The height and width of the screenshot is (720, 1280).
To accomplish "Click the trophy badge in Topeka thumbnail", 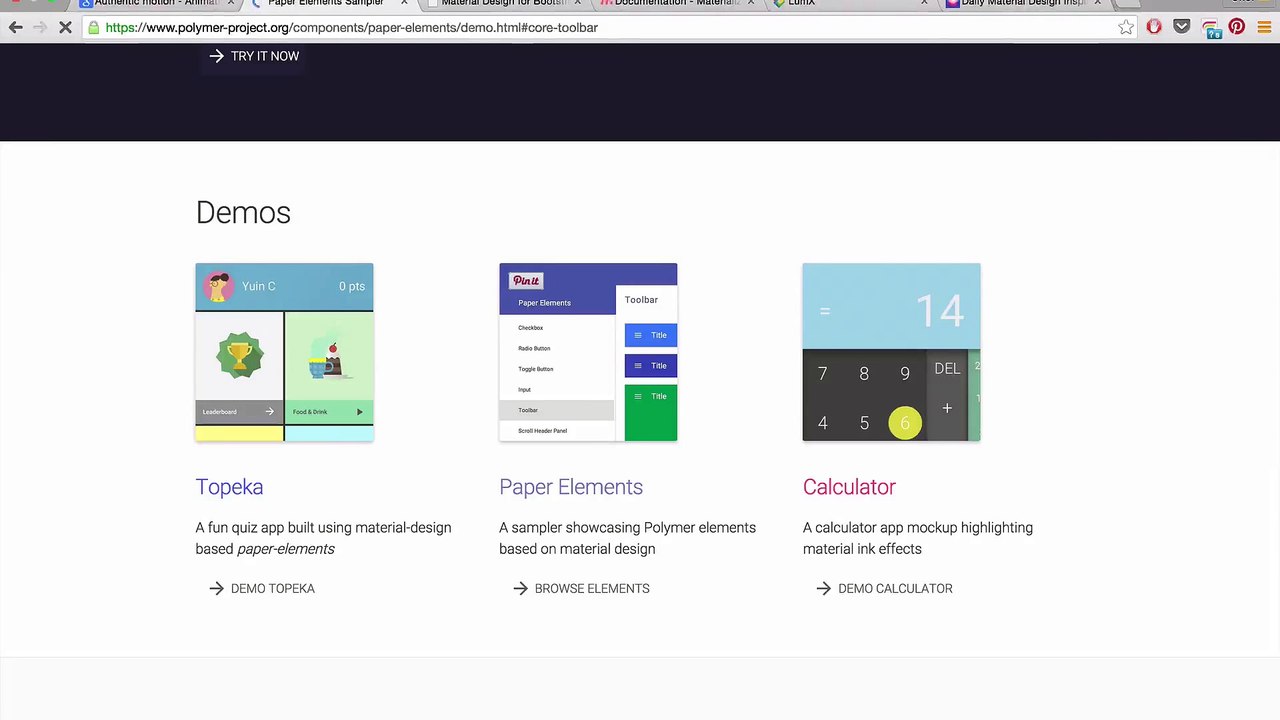I will pos(240,355).
